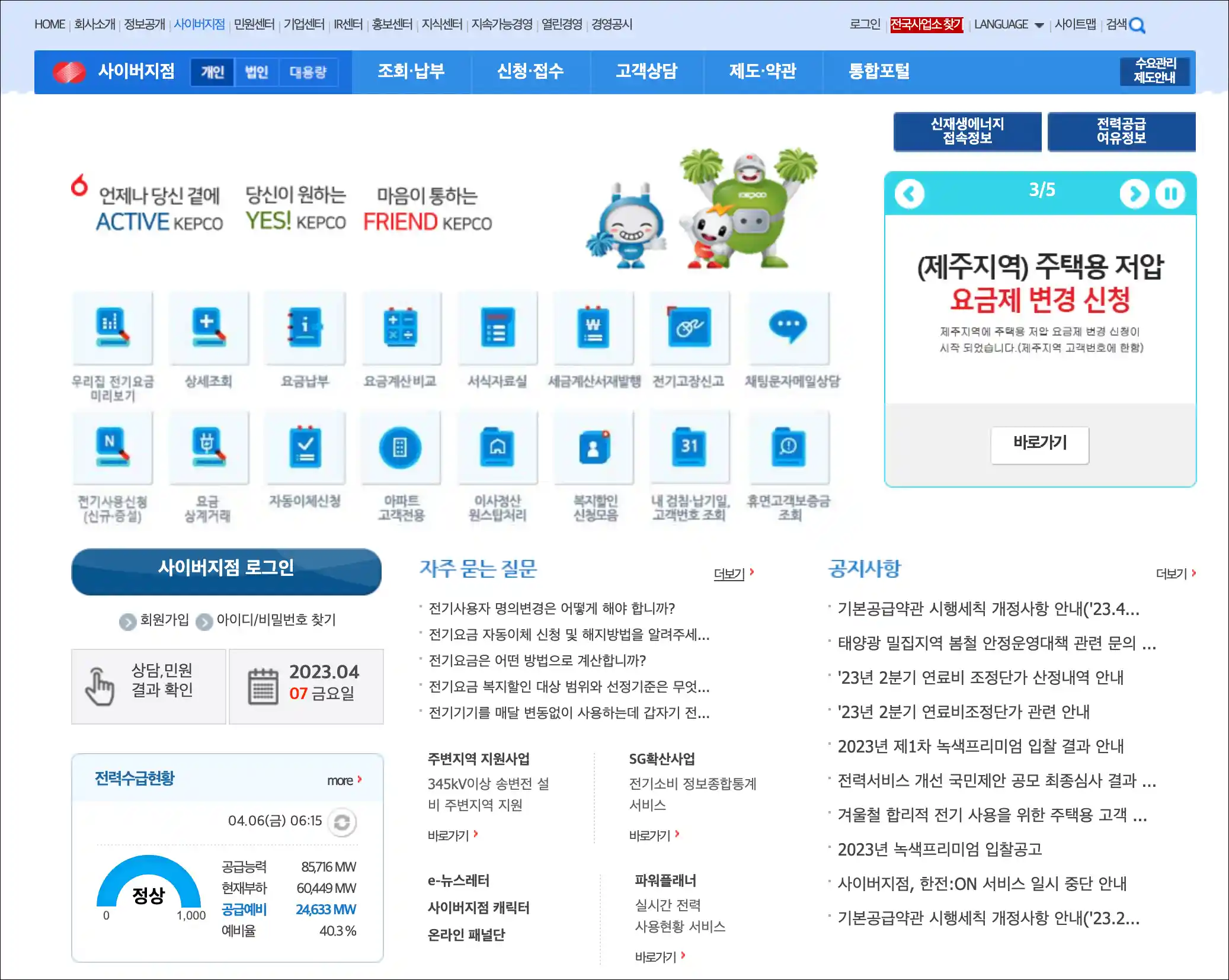Open the 사이트맵 link
Screen dimensions: 1229x980
coord(1075,25)
